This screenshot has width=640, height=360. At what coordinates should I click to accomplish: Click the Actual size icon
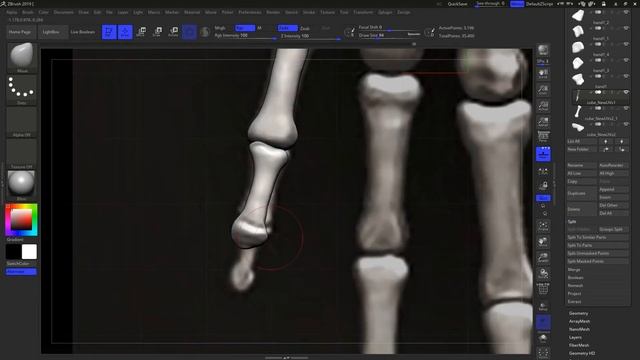pos(543,106)
